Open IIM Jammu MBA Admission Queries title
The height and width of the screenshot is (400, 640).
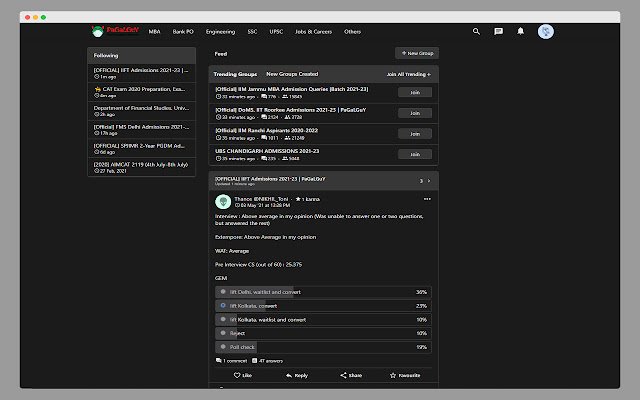pos(291,89)
